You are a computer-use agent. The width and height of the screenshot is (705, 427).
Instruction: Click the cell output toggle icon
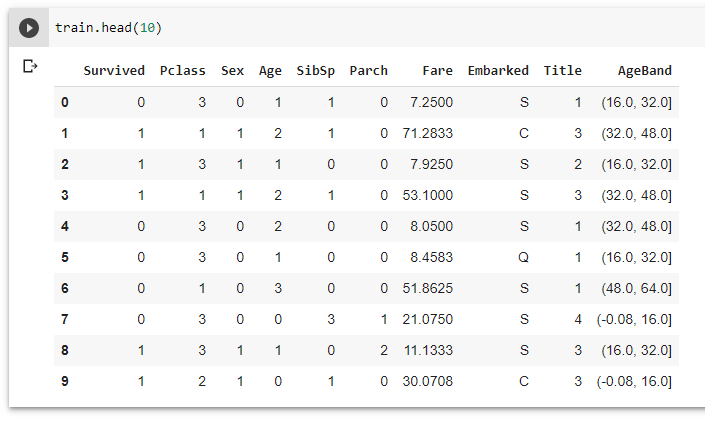[30, 66]
